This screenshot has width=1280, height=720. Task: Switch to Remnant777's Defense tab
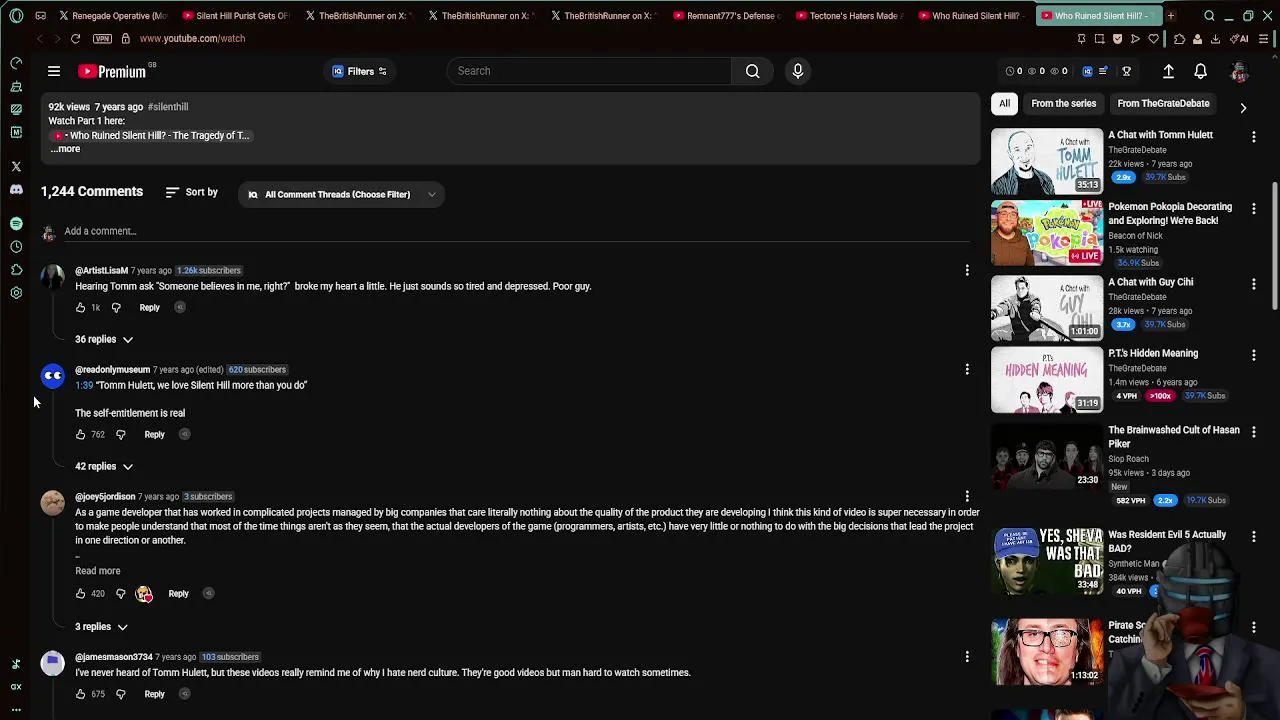pyautogui.click(x=726, y=16)
